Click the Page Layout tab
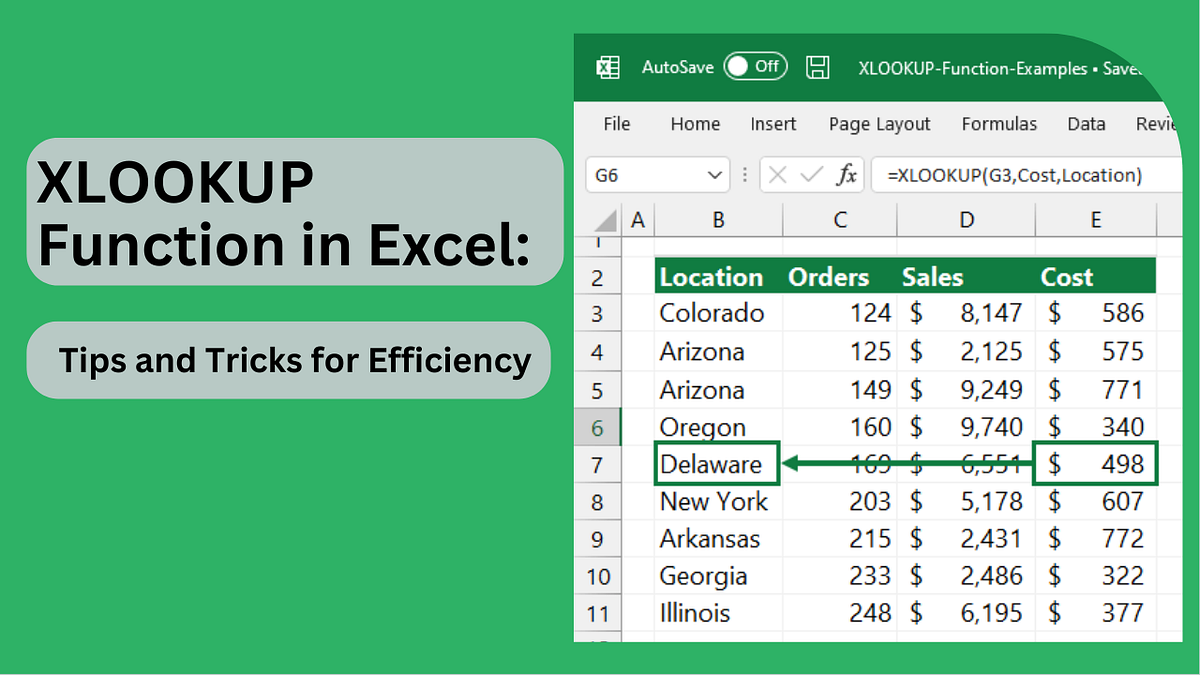Image resolution: width=1200 pixels, height=675 pixels. click(879, 124)
